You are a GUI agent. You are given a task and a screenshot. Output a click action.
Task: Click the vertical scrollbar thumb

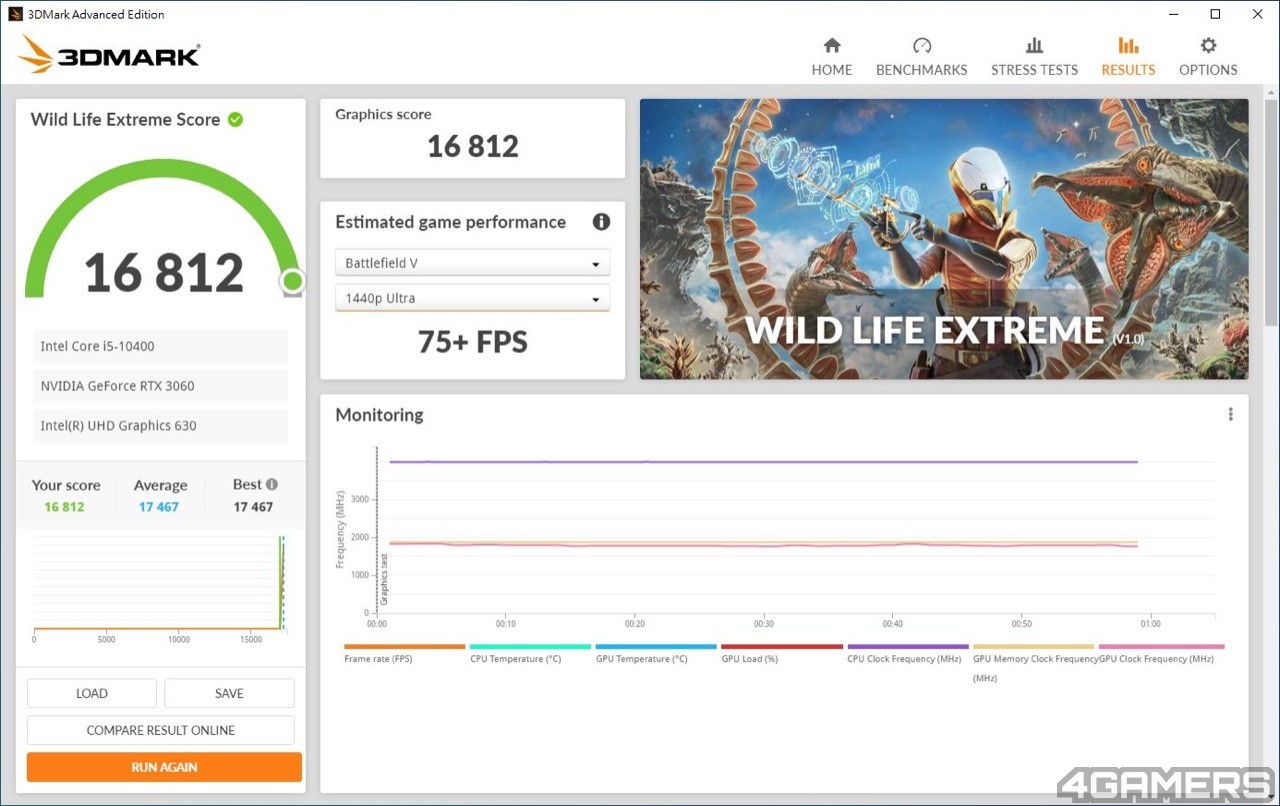1271,212
